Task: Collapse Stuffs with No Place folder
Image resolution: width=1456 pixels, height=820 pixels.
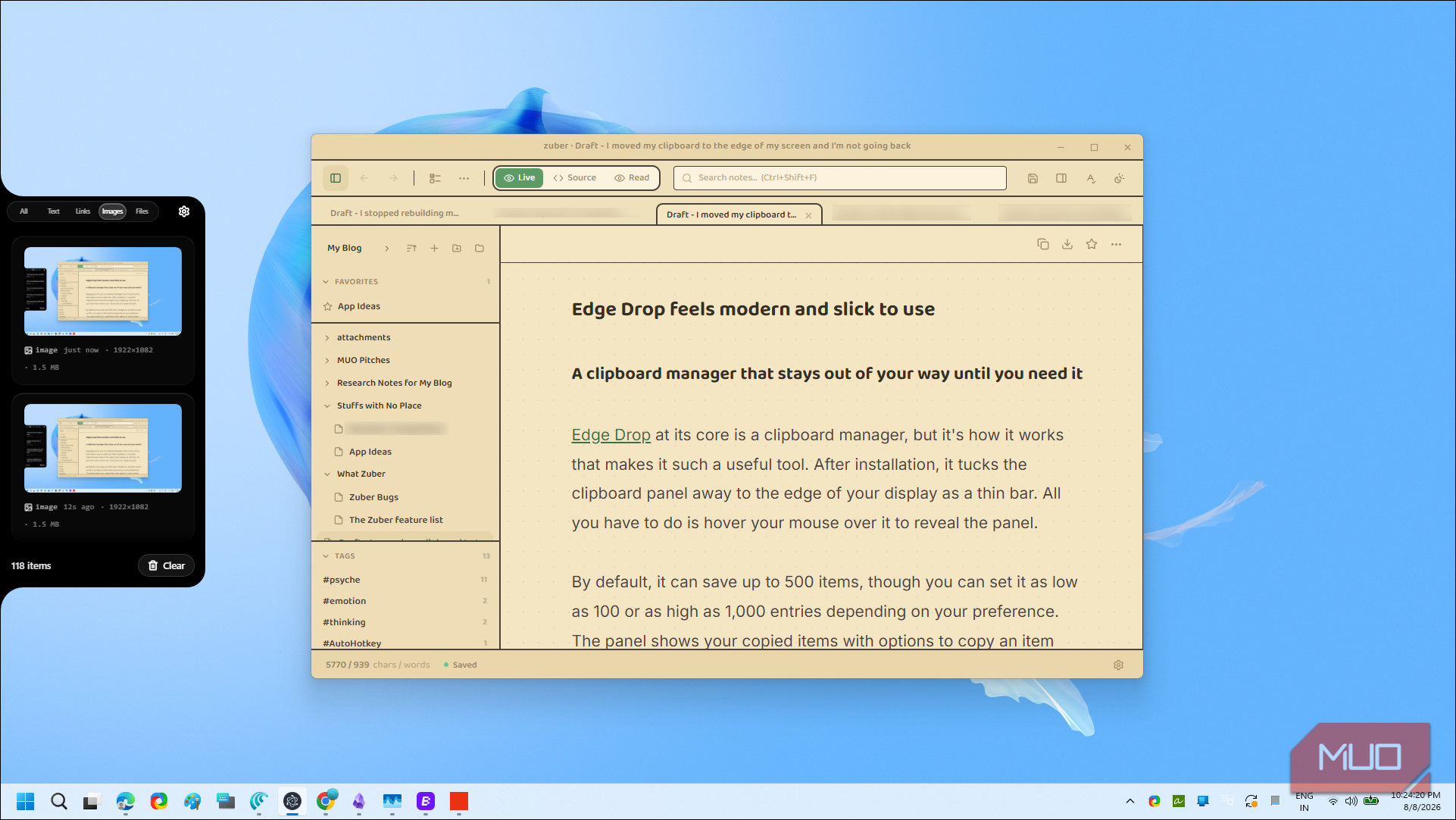Action: click(327, 406)
